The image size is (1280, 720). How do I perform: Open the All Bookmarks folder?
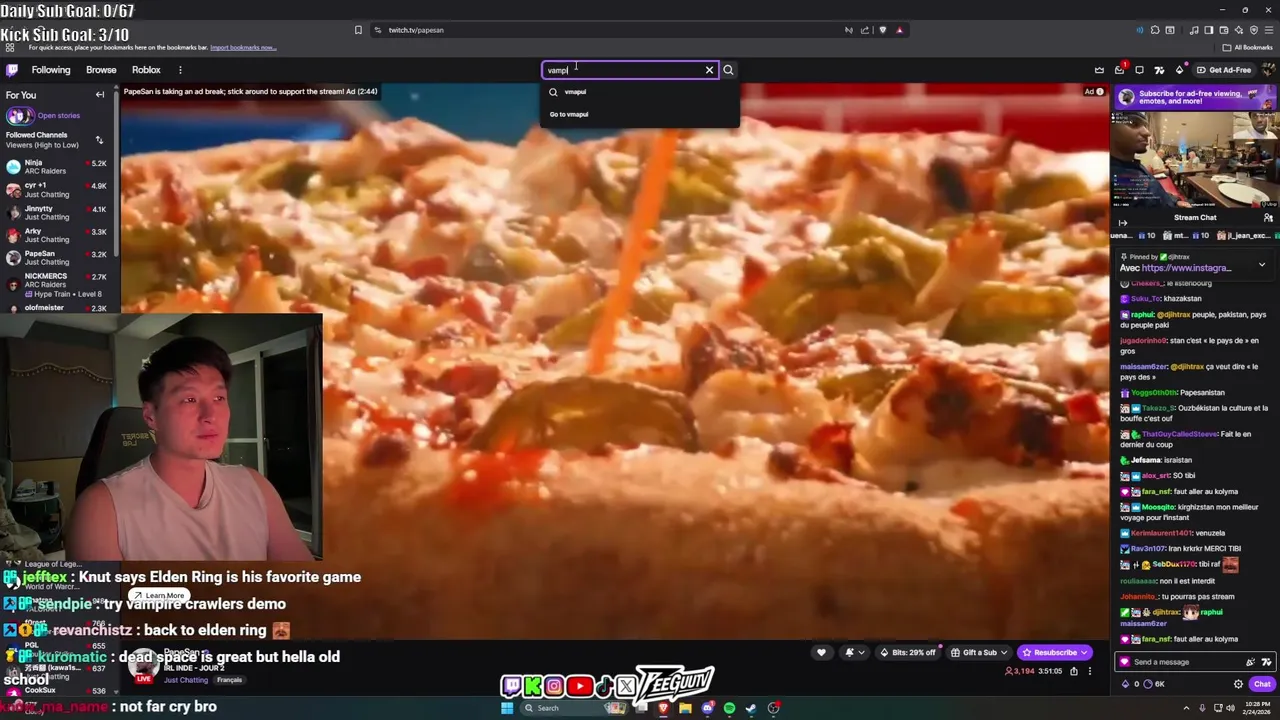tap(1248, 47)
